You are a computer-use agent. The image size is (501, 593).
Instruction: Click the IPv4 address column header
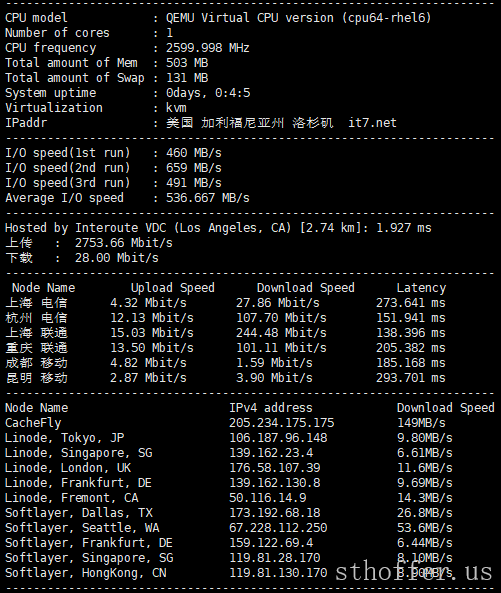tap(271, 408)
